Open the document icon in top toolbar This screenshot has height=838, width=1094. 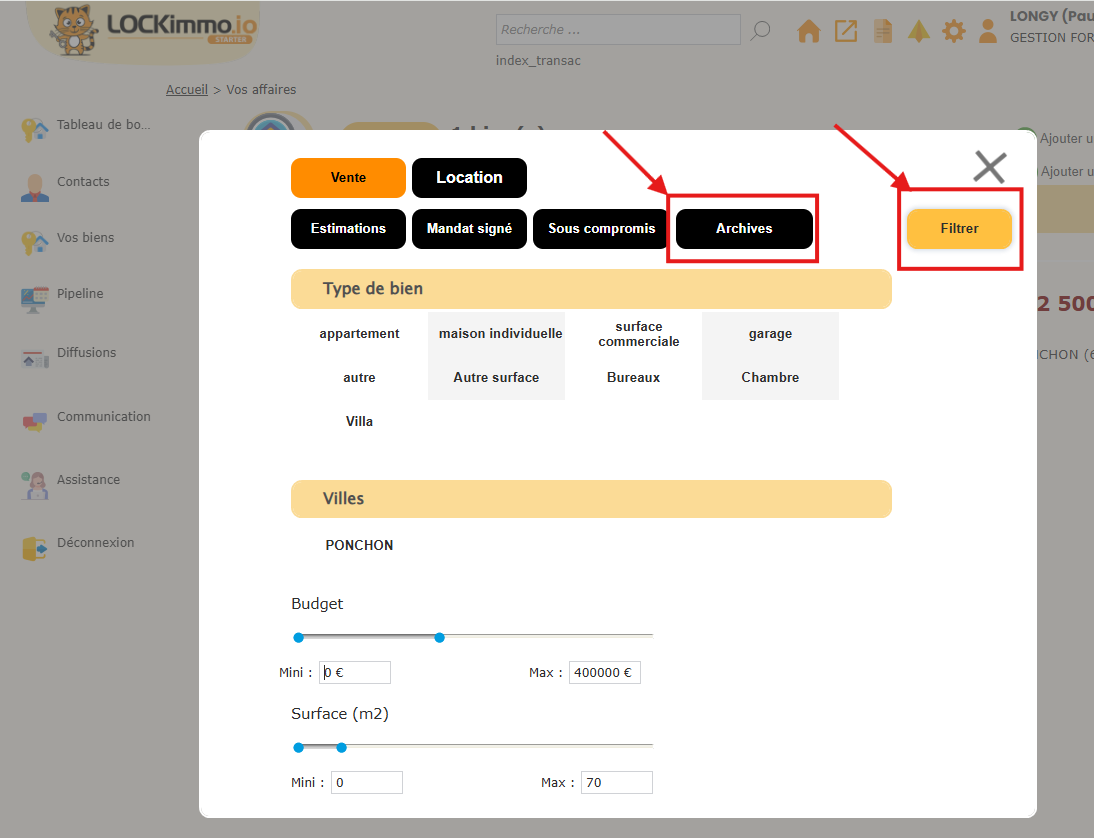click(x=882, y=32)
